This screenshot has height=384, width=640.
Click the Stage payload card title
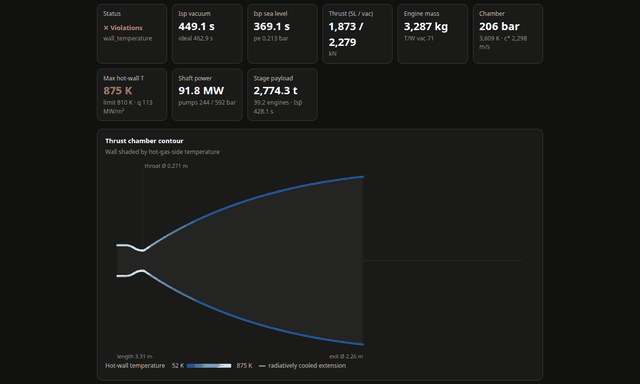point(273,78)
